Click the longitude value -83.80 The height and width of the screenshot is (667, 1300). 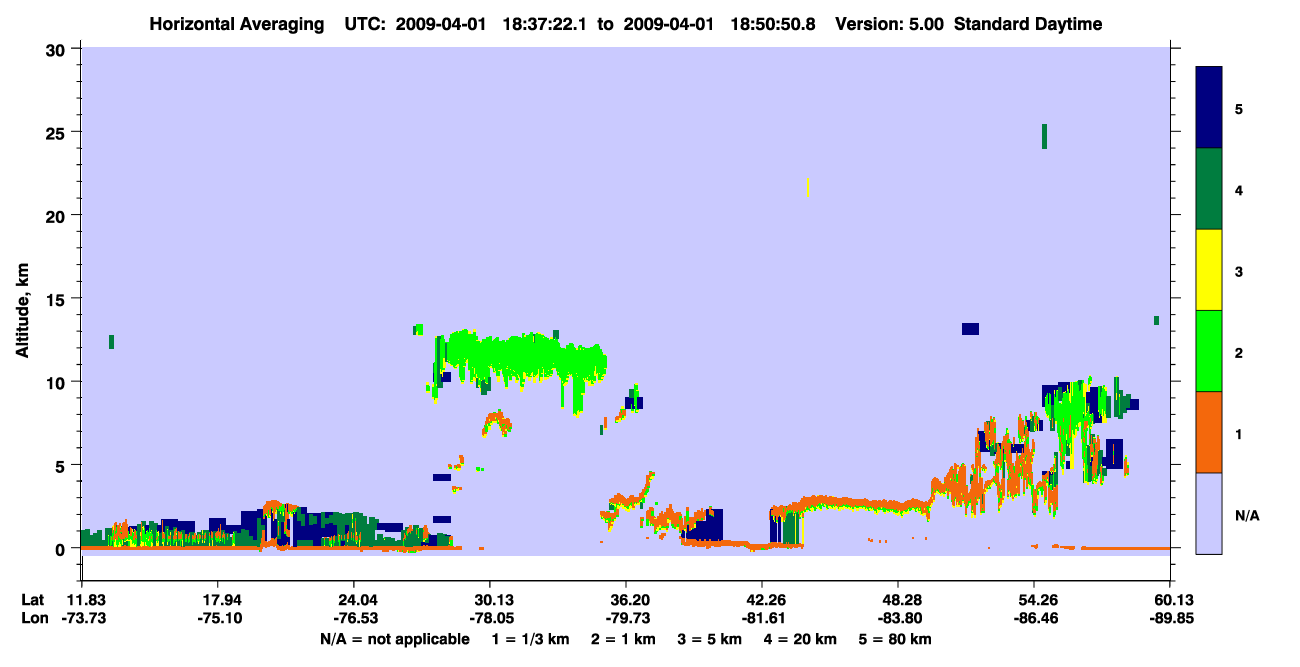point(898,619)
